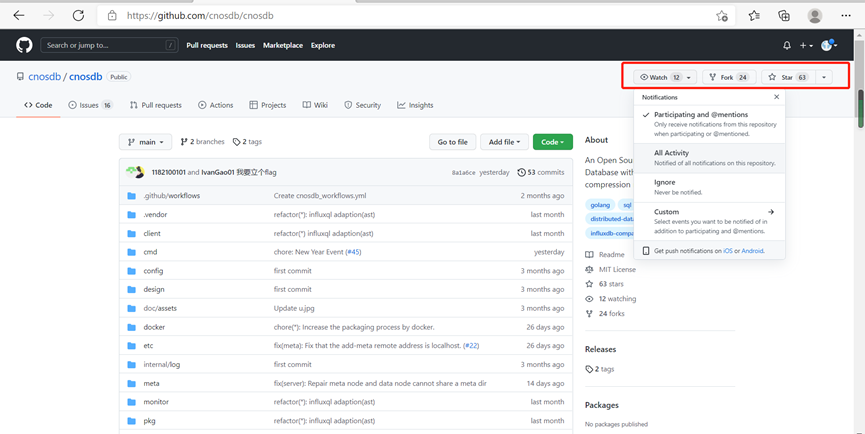The width and height of the screenshot is (865, 434).
Task: Open the 2 tags link near branch selector
Action: tap(247, 142)
